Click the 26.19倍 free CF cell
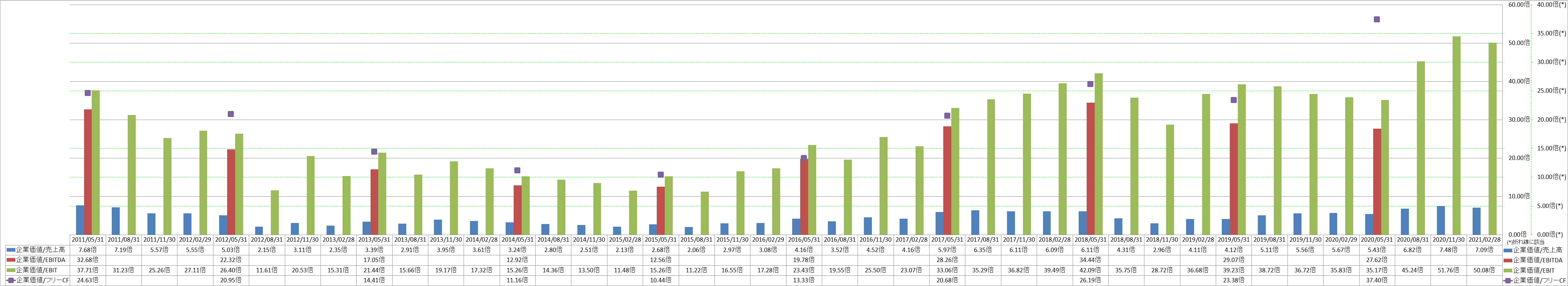The image size is (1568, 286). pyautogui.click(x=1090, y=280)
